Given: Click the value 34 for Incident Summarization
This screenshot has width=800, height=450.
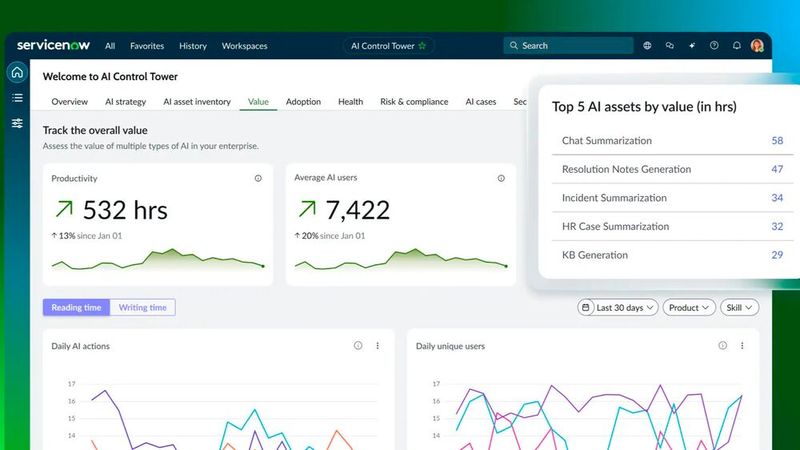Looking at the screenshot, I should click(777, 197).
